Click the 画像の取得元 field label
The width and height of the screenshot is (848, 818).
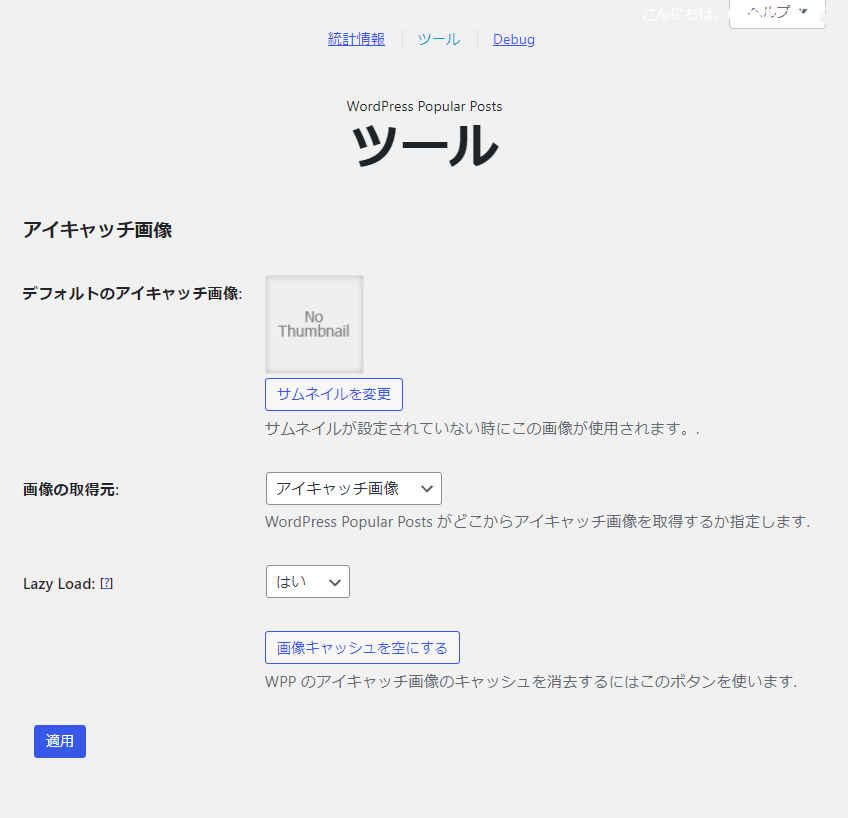[70, 490]
